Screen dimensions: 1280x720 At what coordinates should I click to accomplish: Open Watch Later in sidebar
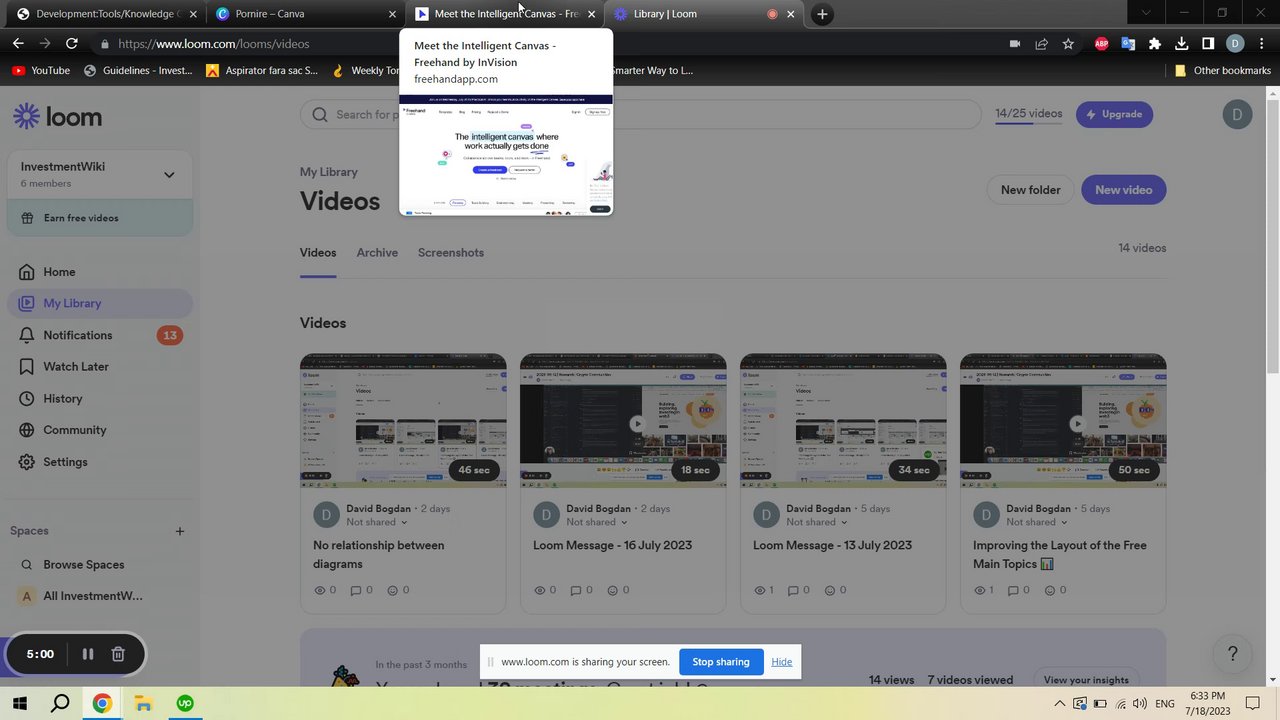tap(99, 367)
